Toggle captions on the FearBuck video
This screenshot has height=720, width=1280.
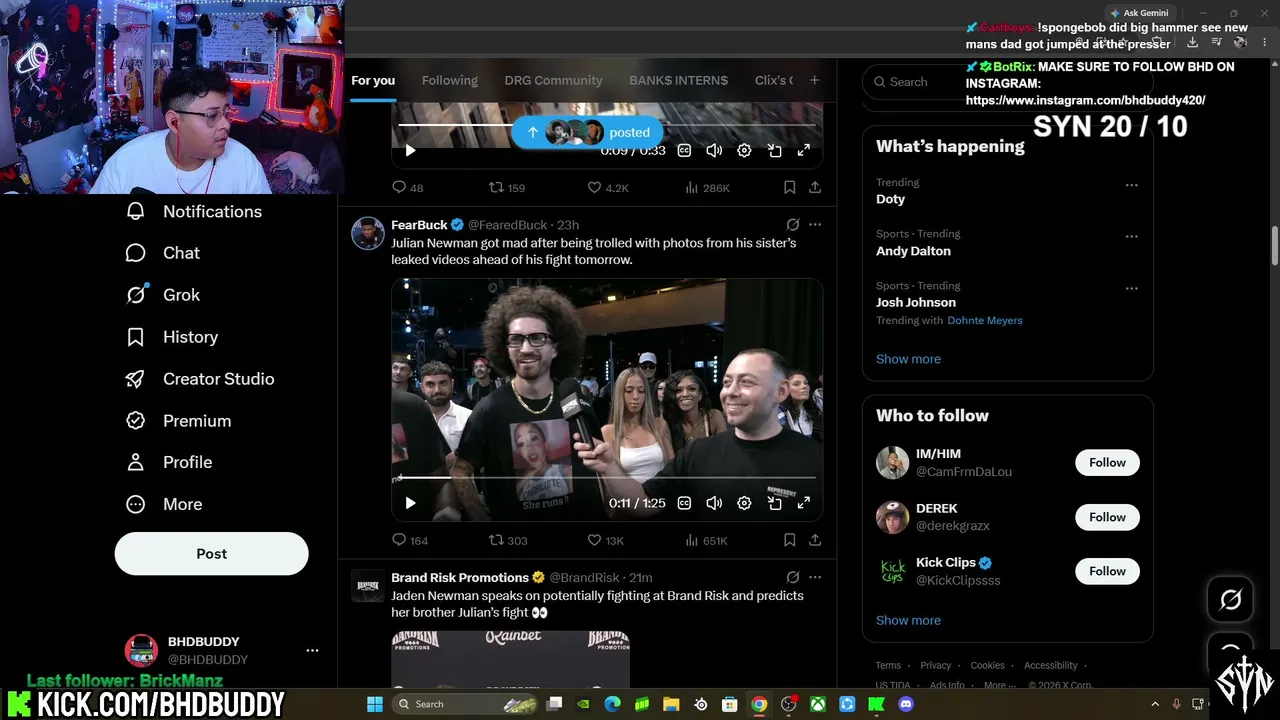point(684,503)
